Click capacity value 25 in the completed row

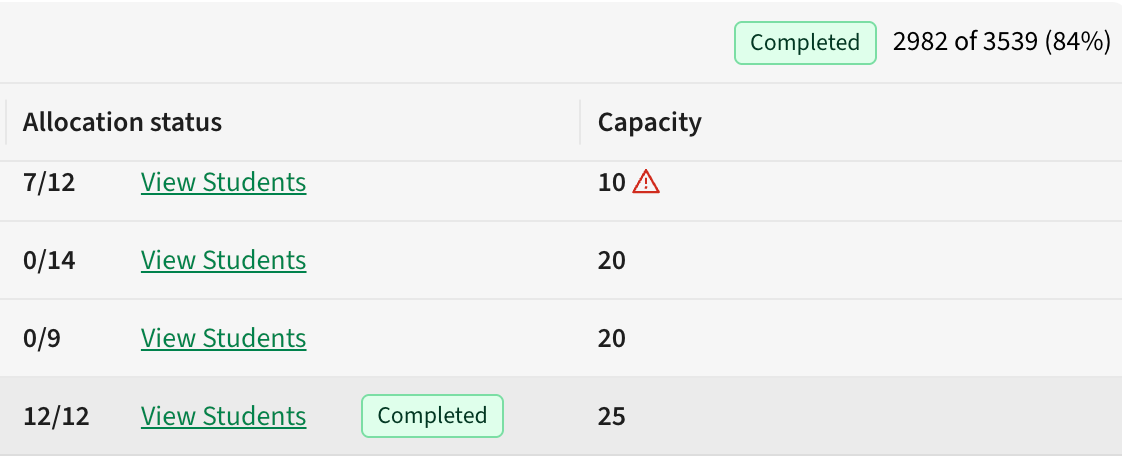(611, 416)
